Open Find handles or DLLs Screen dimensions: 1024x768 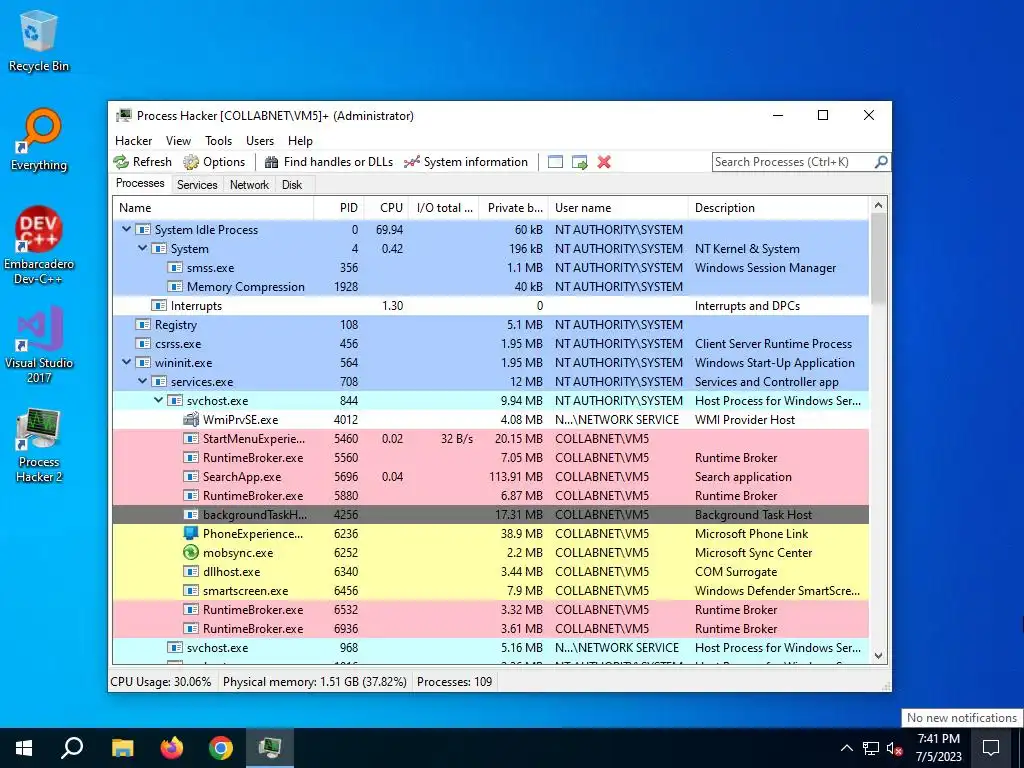pyautogui.click(x=329, y=162)
